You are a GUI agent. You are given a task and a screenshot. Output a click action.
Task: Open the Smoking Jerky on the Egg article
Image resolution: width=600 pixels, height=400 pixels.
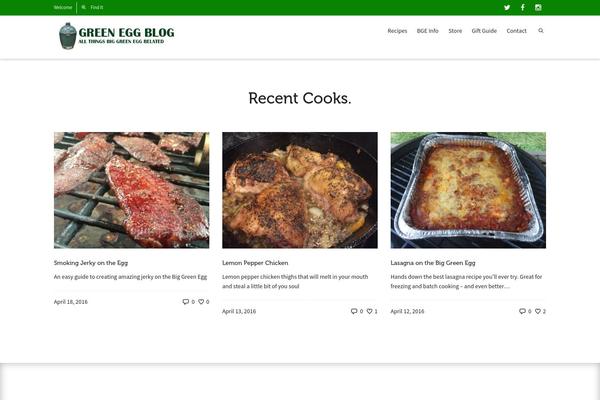pos(91,263)
